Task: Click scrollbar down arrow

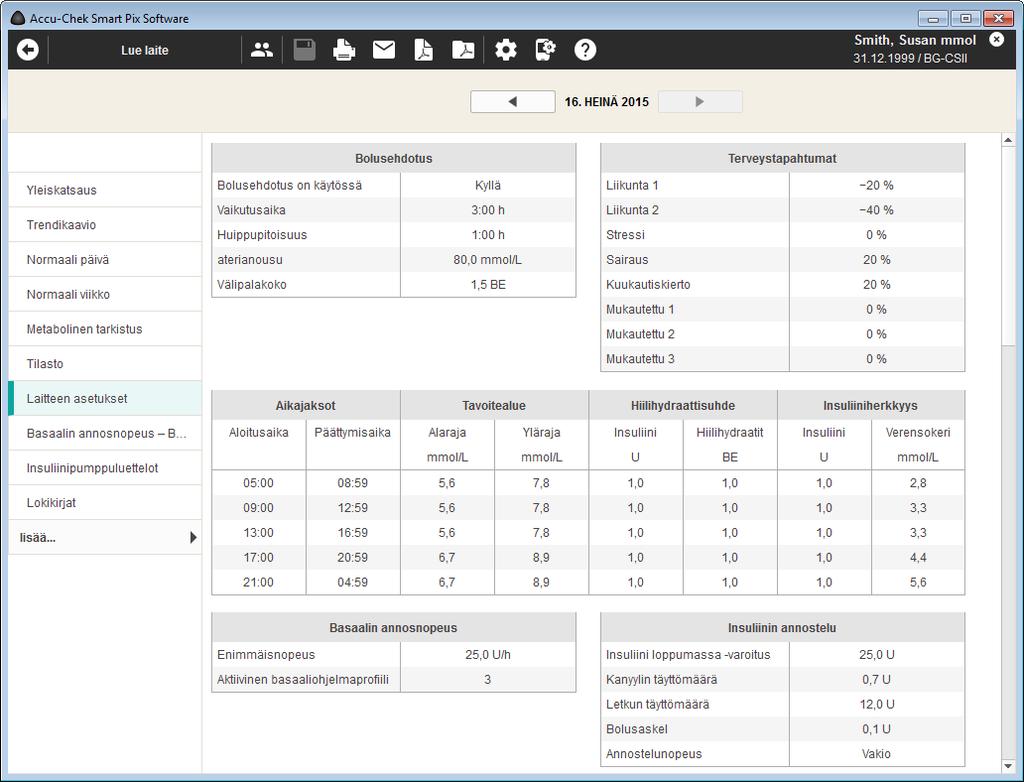Action: pyautogui.click(x=1008, y=766)
